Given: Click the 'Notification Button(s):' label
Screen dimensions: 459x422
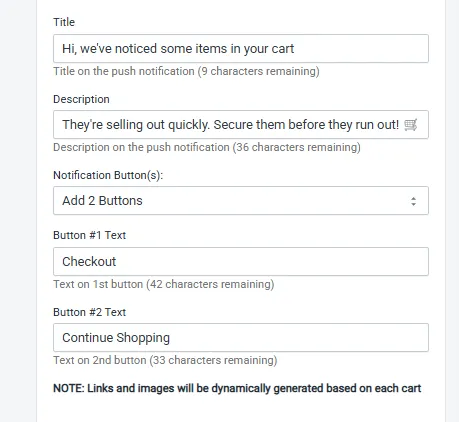Looking at the screenshot, I should [108, 175].
